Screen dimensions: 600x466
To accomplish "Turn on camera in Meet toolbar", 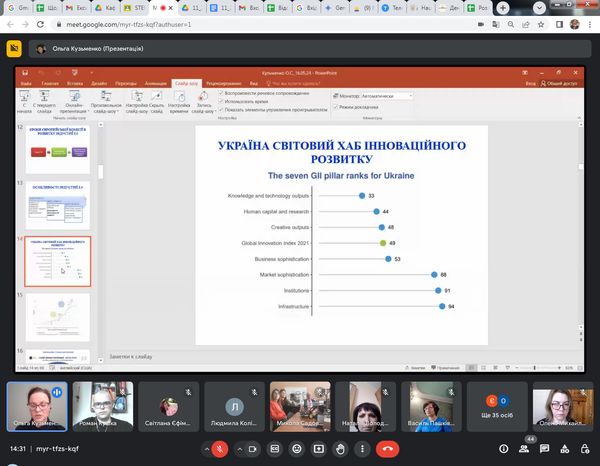I will point(250,448).
